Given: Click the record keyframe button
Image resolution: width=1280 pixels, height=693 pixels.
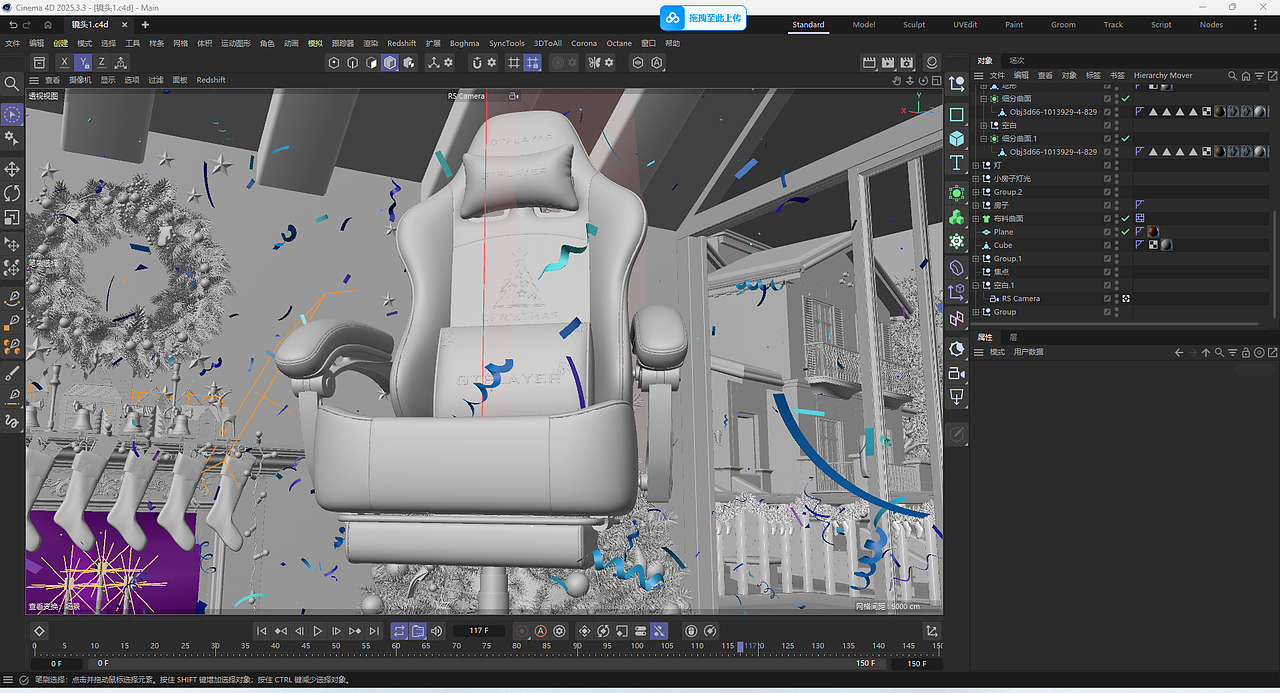Looking at the screenshot, I should (x=522, y=631).
